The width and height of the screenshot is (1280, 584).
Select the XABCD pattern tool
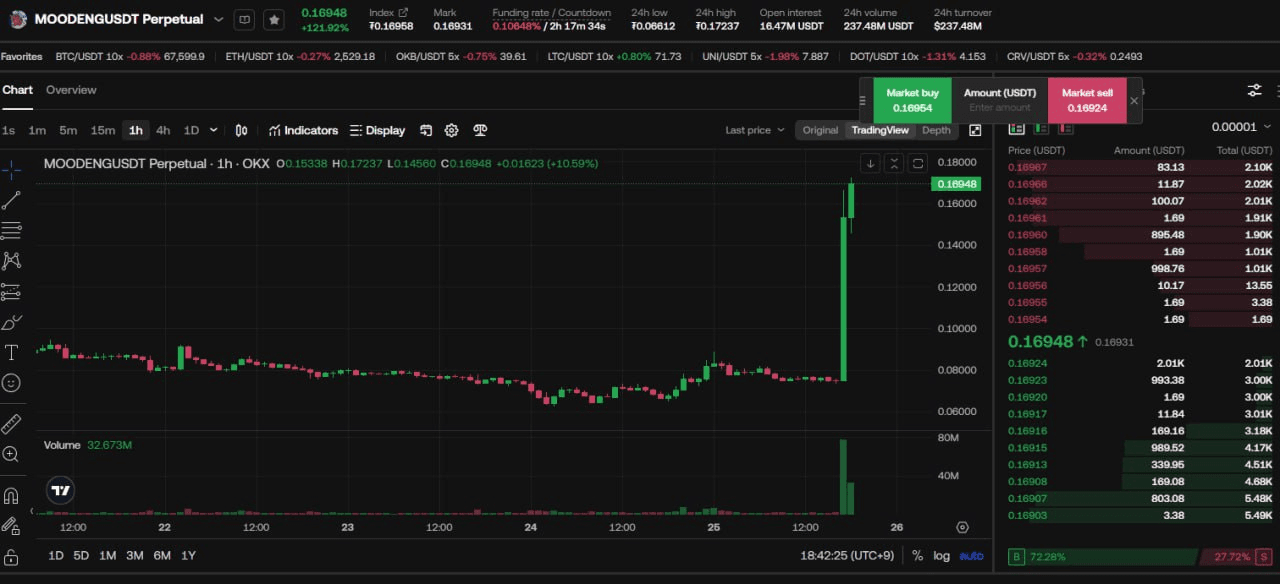pyautogui.click(x=11, y=261)
